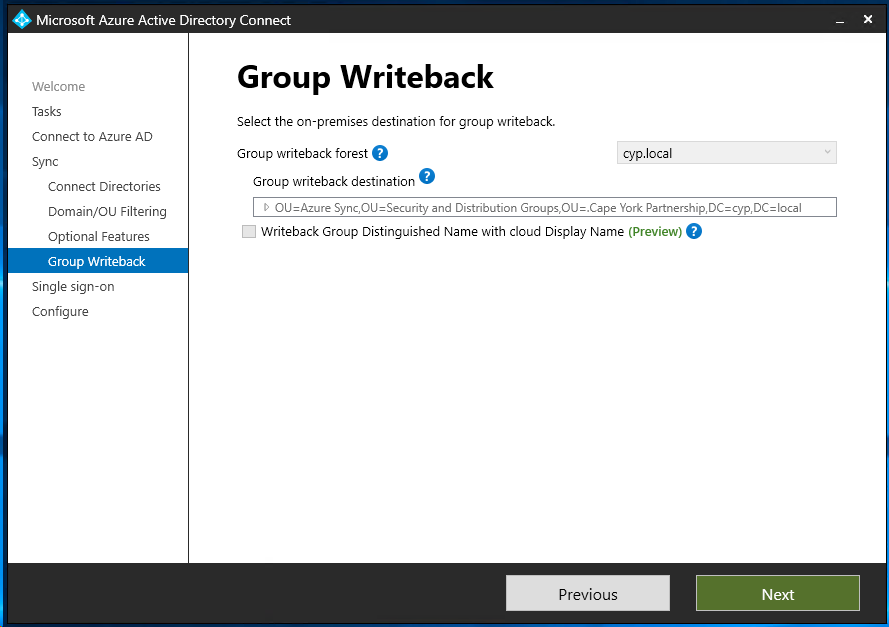Viewport: 889px width, 627px height.
Task: Select Group Writeback in sidebar
Action: point(98,261)
